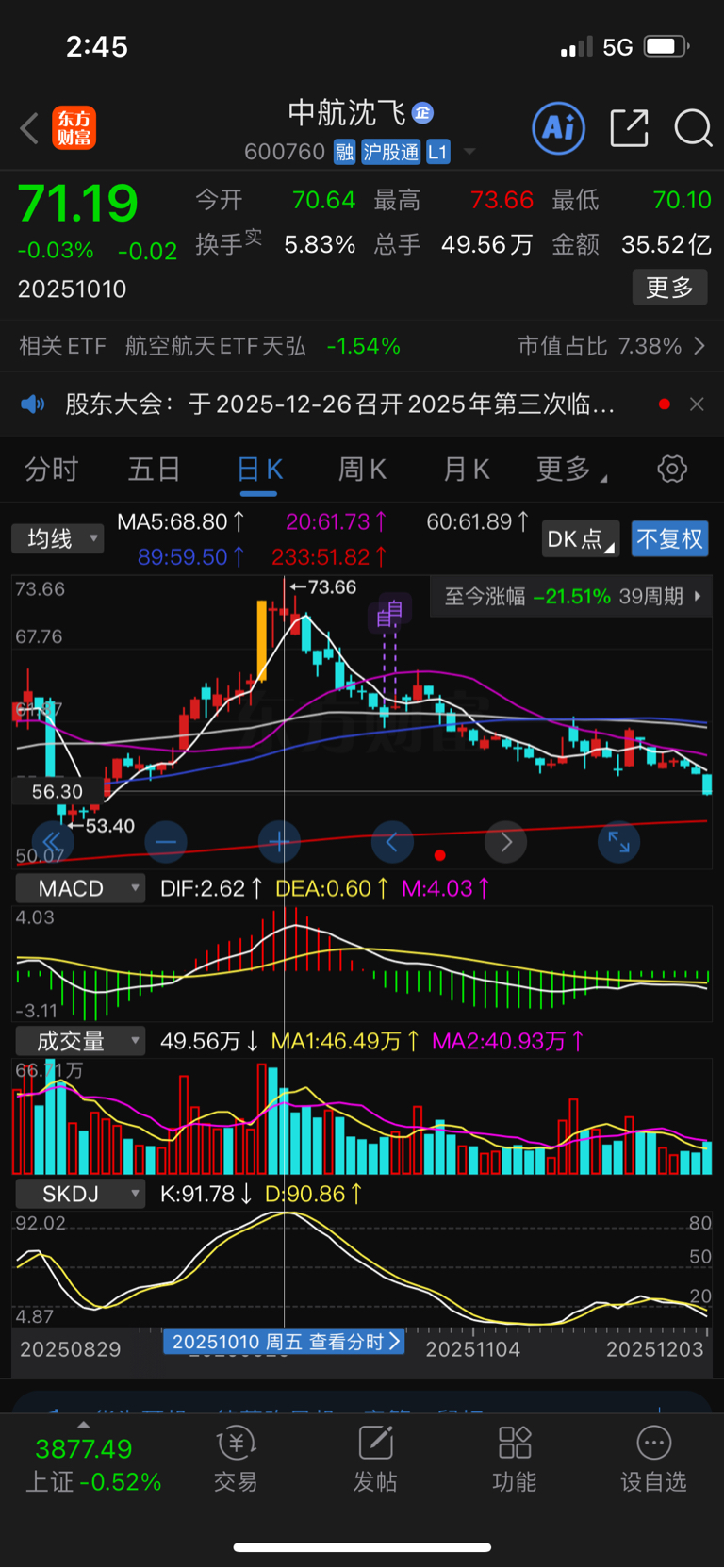The width and height of the screenshot is (724, 1568).
Task: Open the MACD indicator dropdown
Action: [79, 888]
